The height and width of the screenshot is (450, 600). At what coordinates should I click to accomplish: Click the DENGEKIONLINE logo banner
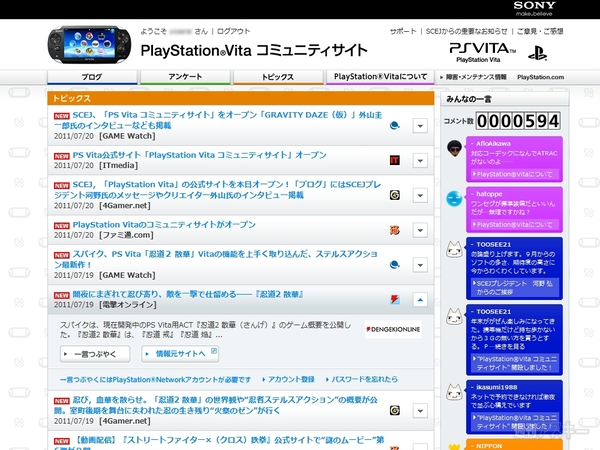coord(393,329)
